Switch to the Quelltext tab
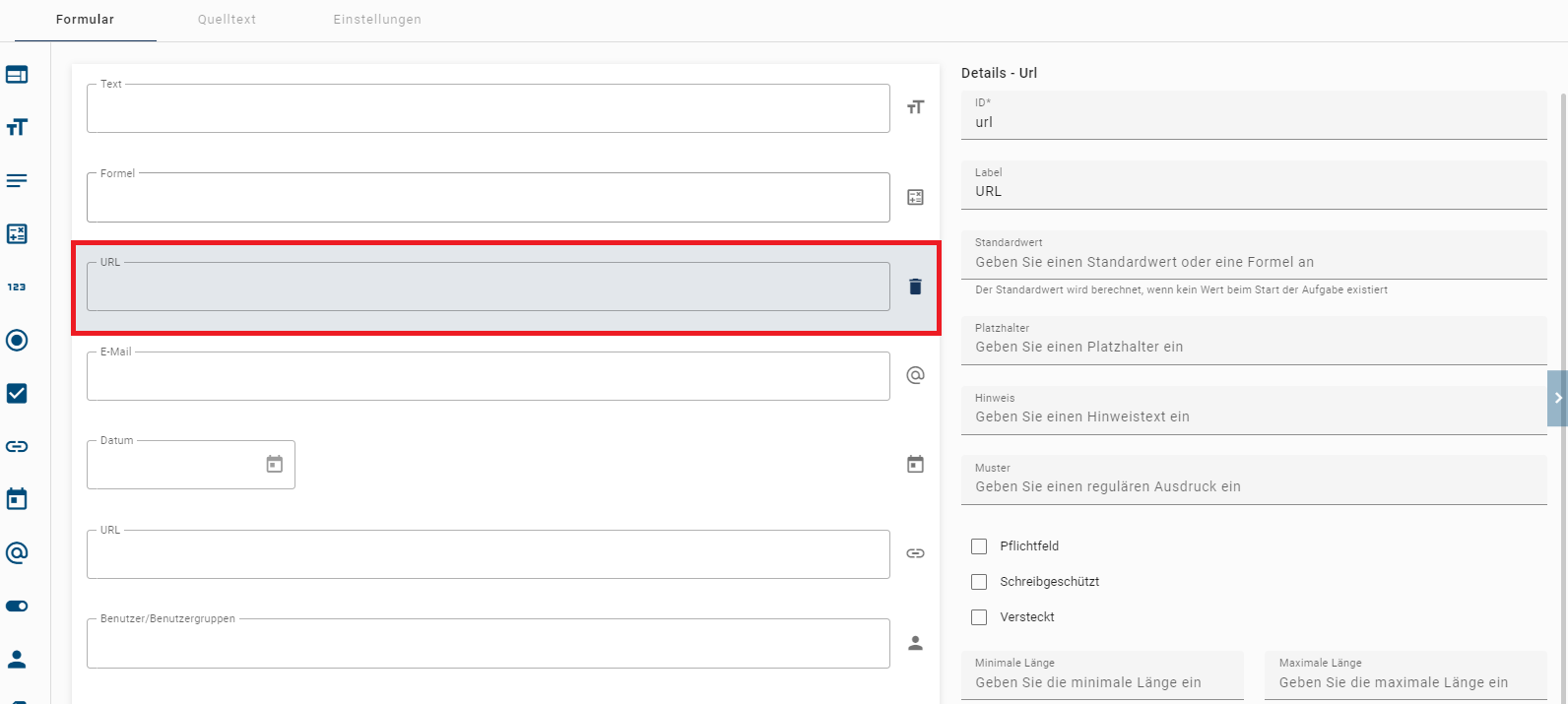The width and height of the screenshot is (1568, 704). coord(227,20)
